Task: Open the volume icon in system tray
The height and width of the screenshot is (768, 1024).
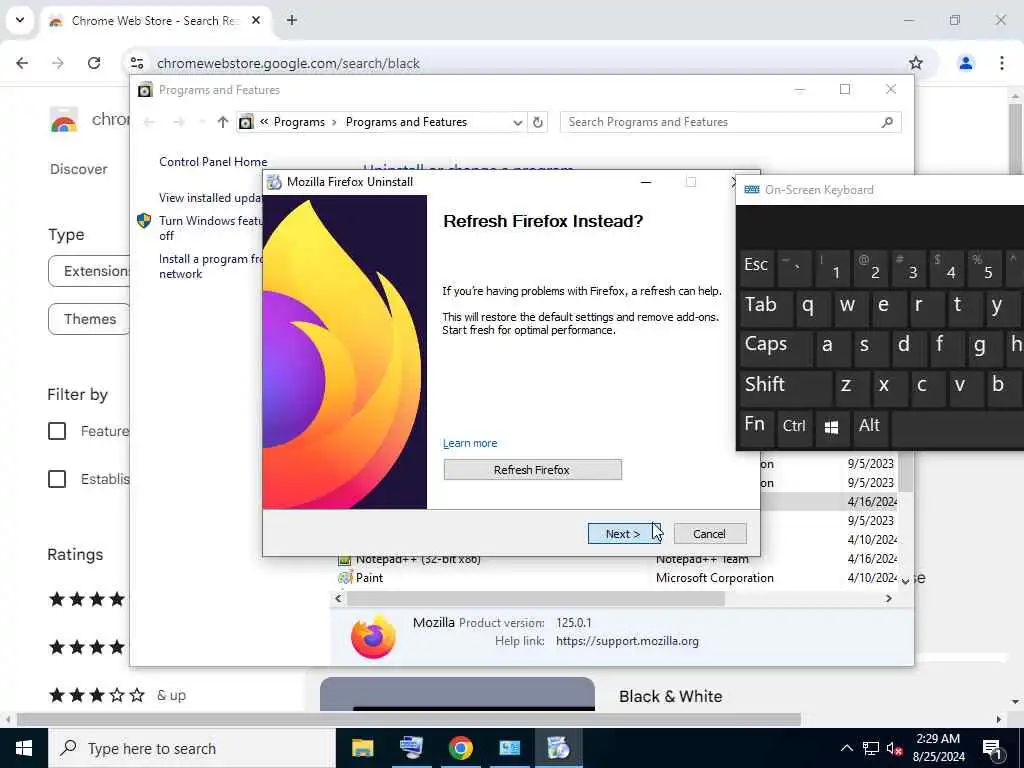Action: click(894, 748)
